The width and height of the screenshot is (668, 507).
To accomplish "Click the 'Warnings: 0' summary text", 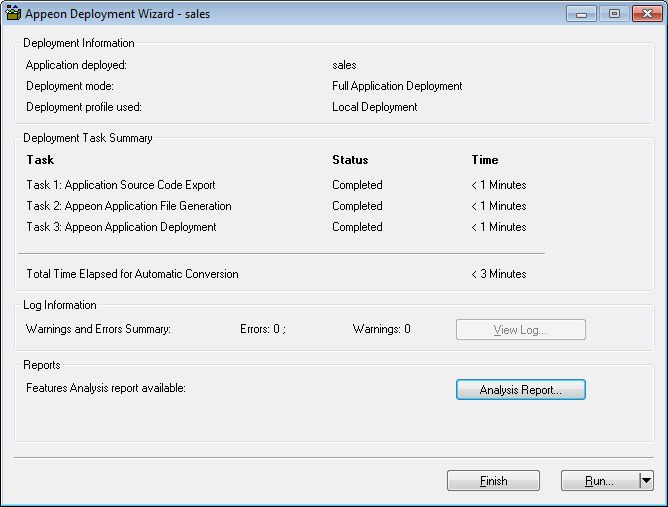I will pos(382,329).
